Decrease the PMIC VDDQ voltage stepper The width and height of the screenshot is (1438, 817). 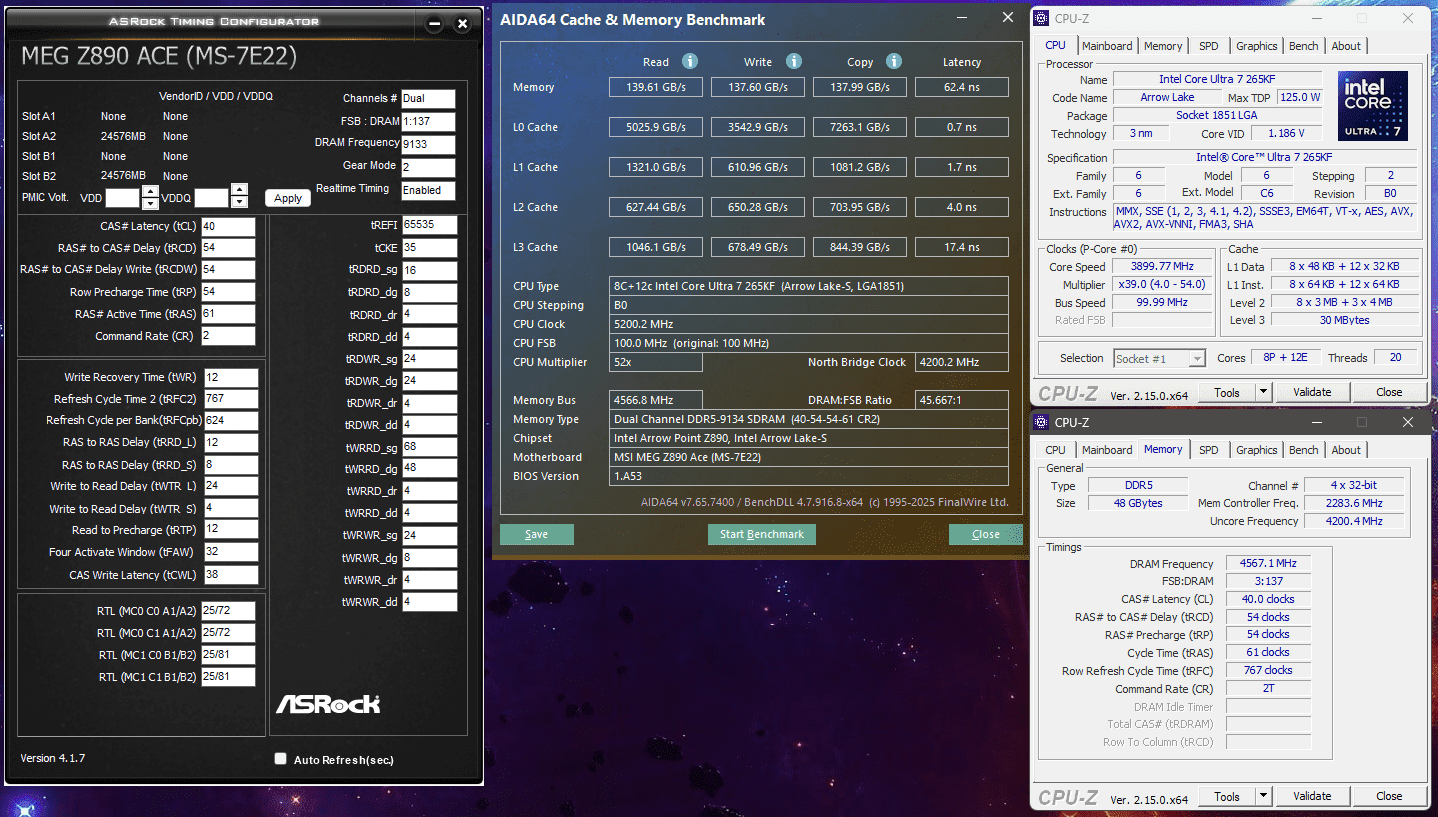pos(239,202)
